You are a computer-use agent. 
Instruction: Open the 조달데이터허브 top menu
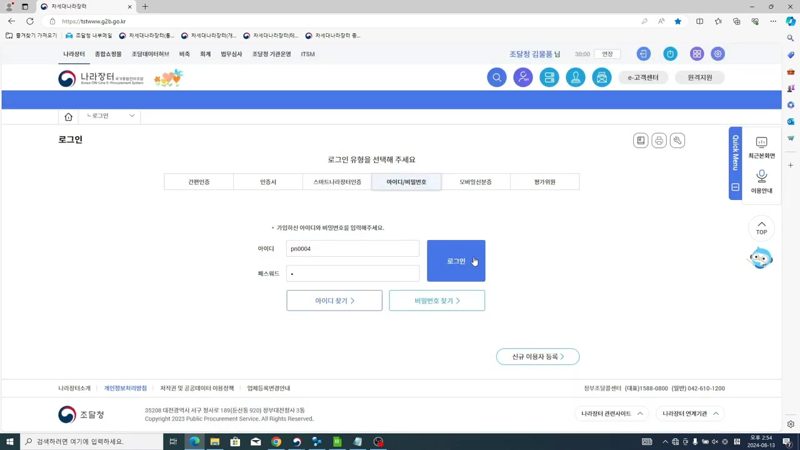151,54
